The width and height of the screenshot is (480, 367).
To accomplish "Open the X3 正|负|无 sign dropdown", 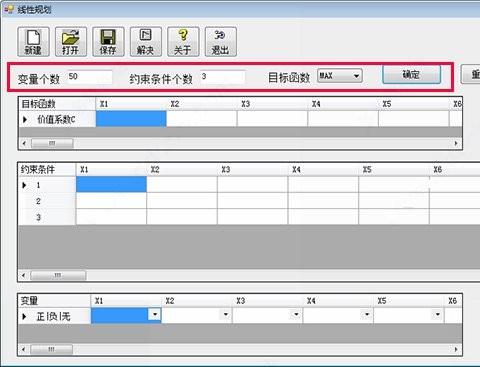I will tap(296, 314).
